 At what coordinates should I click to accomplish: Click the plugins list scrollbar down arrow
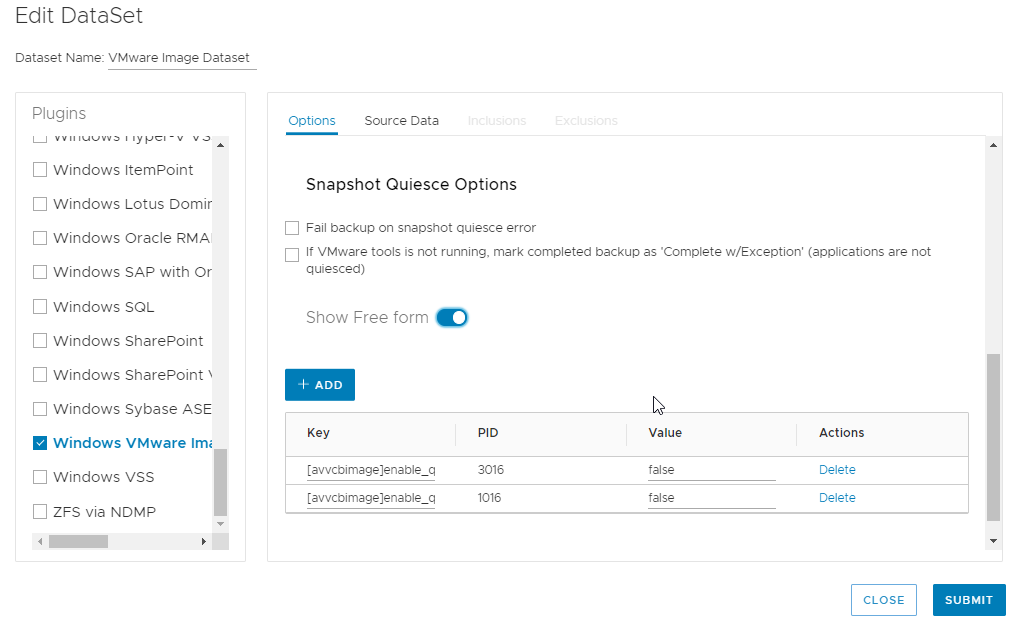[222, 523]
